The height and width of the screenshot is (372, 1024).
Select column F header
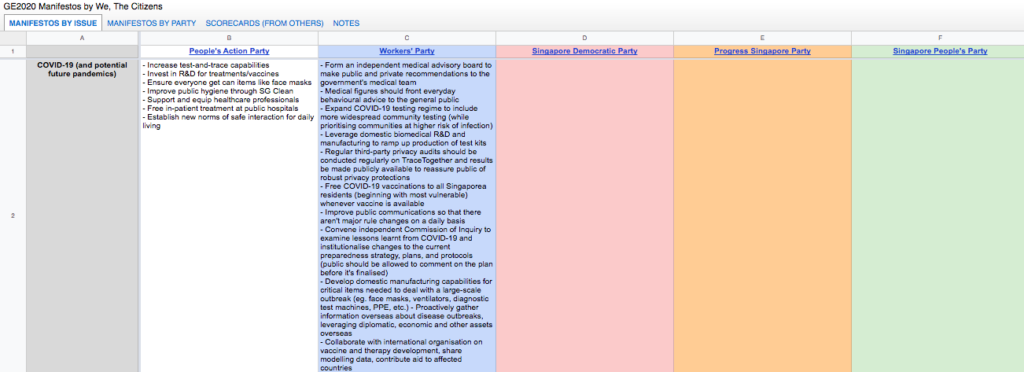938,39
